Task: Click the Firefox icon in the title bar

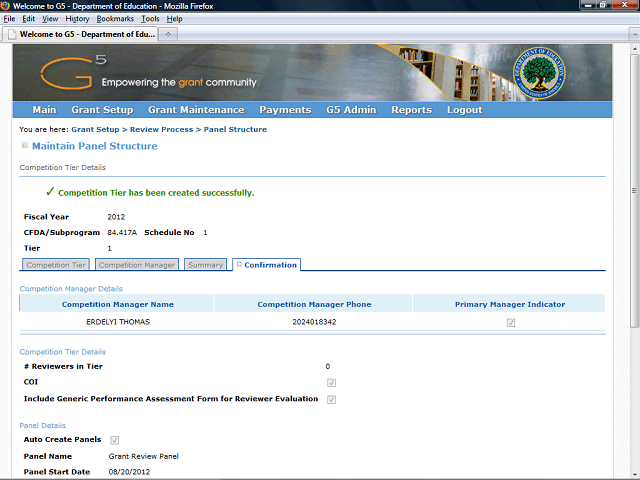Action: 5,6
